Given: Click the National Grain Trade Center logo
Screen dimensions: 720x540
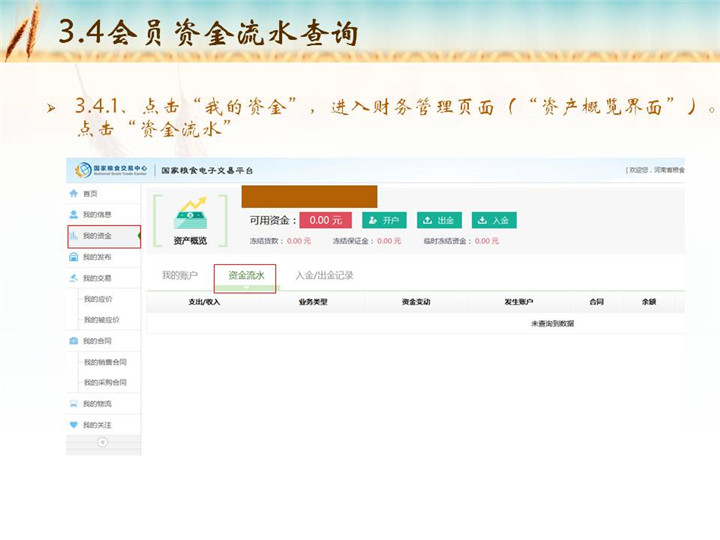Looking at the screenshot, I should pos(111,170).
